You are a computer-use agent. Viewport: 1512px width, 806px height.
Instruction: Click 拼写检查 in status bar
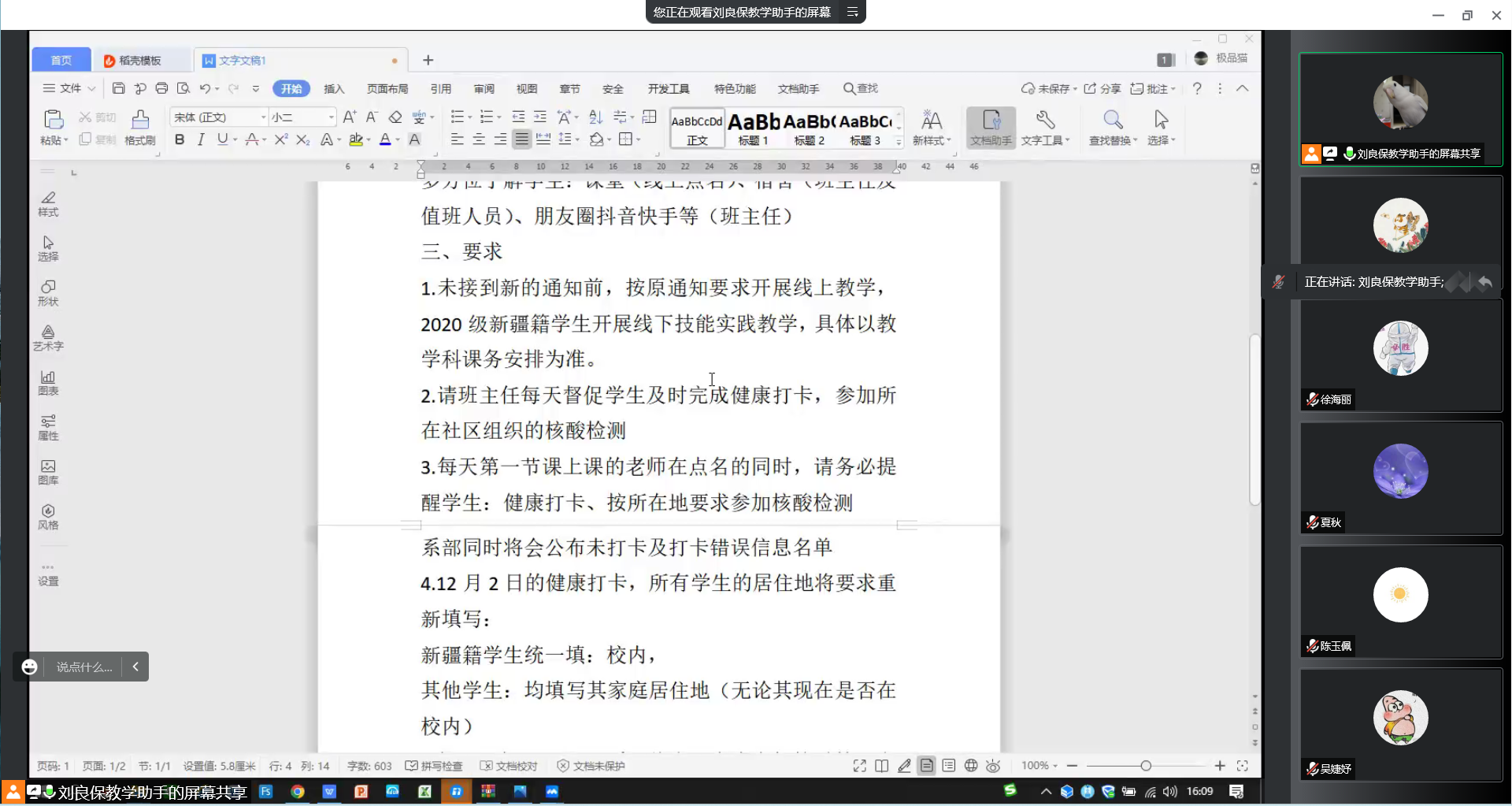tap(434, 766)
